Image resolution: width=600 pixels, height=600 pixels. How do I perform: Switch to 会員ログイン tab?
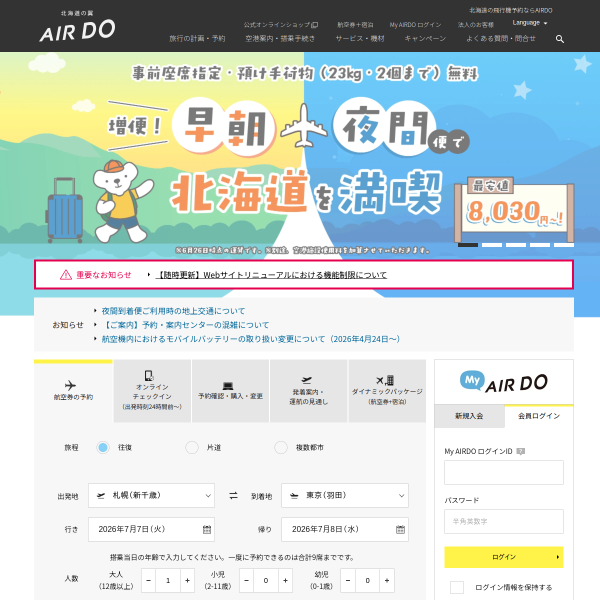coord(539,416)
